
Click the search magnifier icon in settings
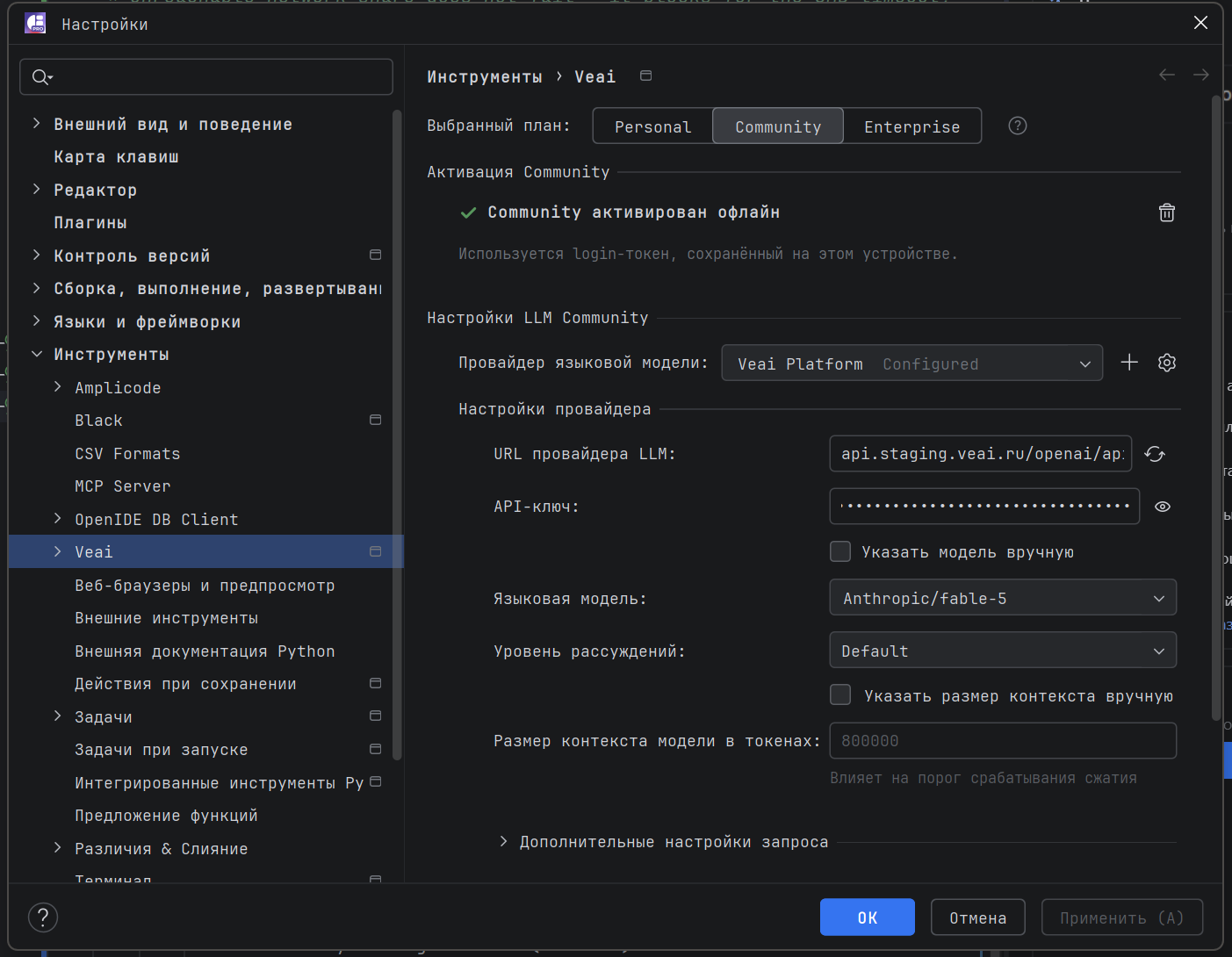point(41,77)
